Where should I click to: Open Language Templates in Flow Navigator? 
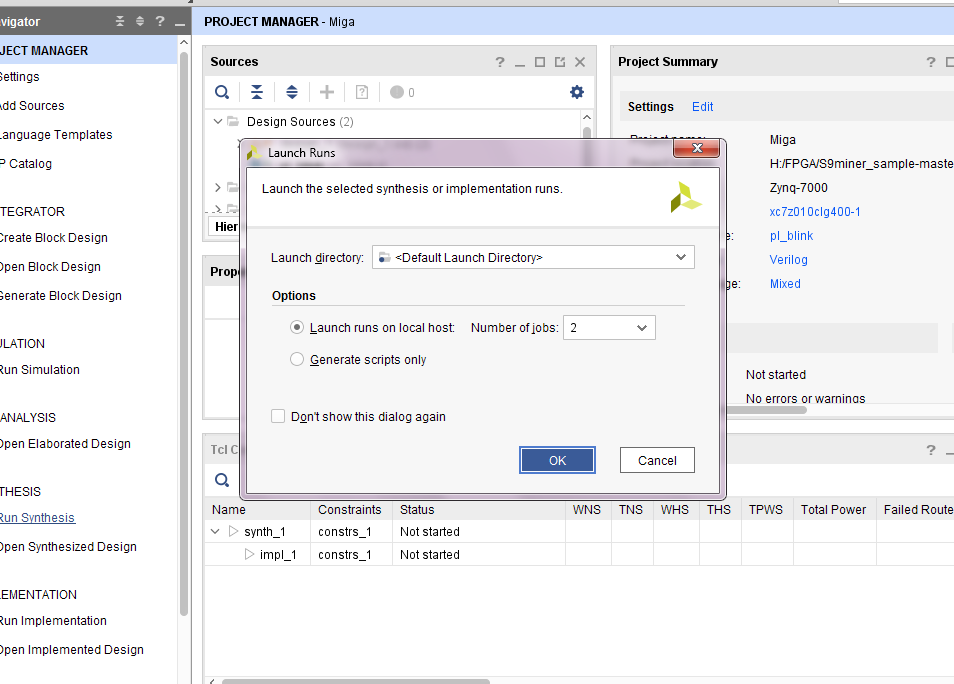coord(56,134)
